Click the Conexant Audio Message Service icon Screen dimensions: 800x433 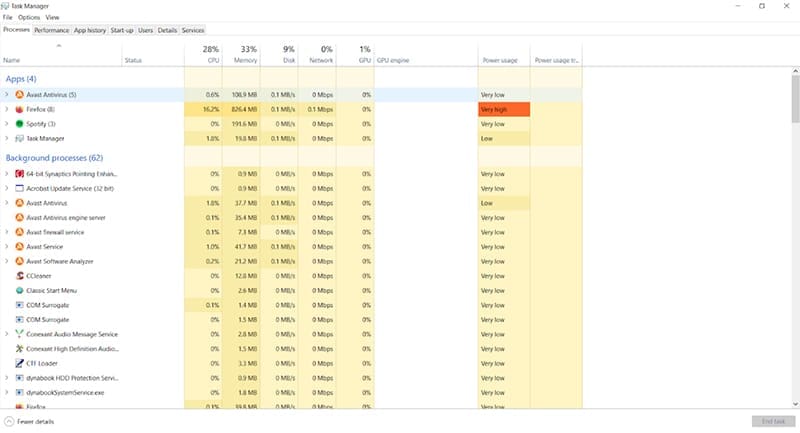click(19, 334)
